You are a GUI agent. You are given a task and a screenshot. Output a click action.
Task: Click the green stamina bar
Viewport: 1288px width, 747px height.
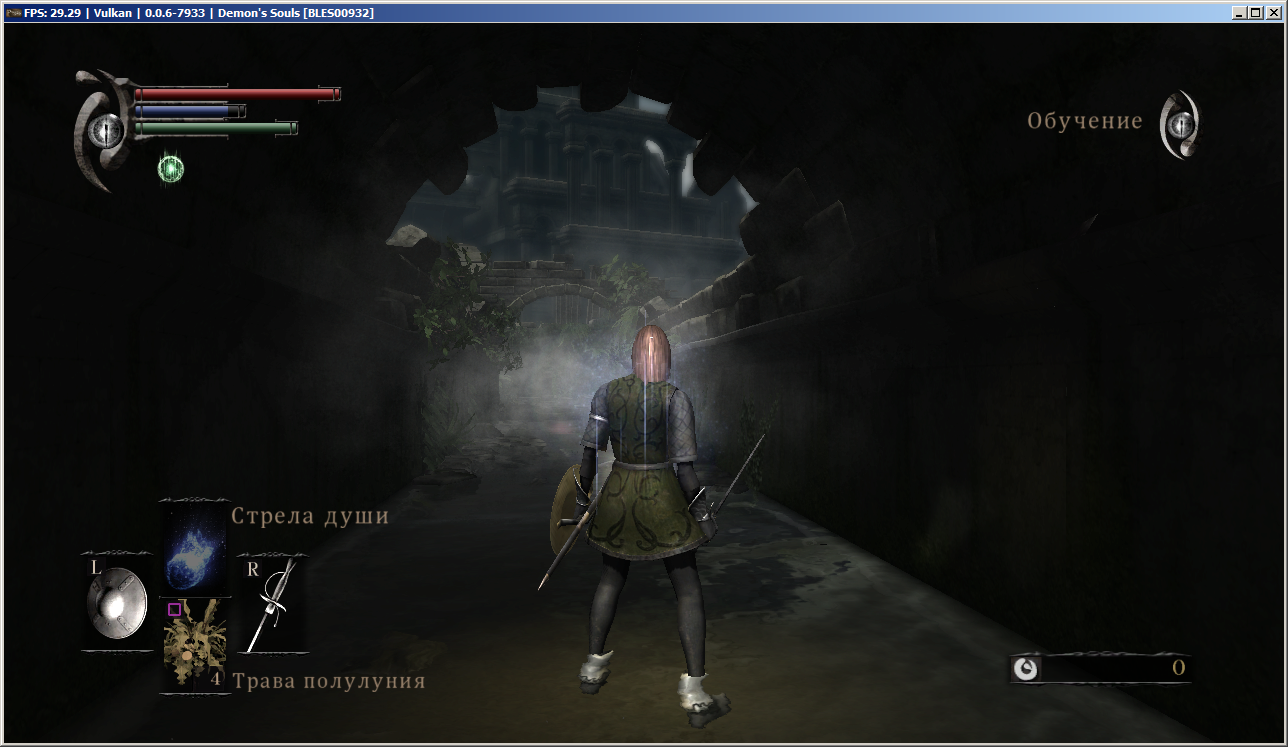pyautogui.click(x=216, y=128)
